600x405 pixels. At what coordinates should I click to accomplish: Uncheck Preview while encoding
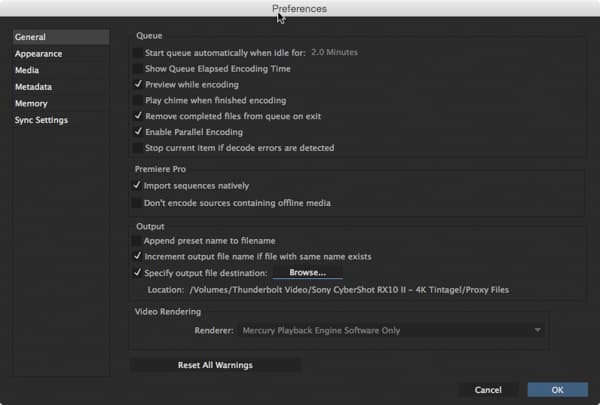click(x=138, y=84)
